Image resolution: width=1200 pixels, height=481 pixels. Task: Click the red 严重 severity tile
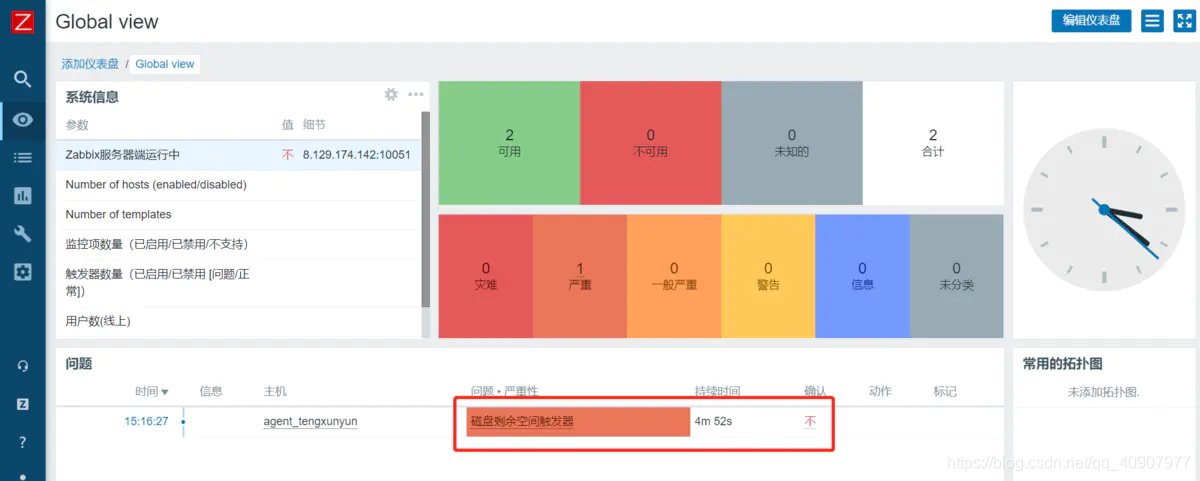[x=579, y=276]
